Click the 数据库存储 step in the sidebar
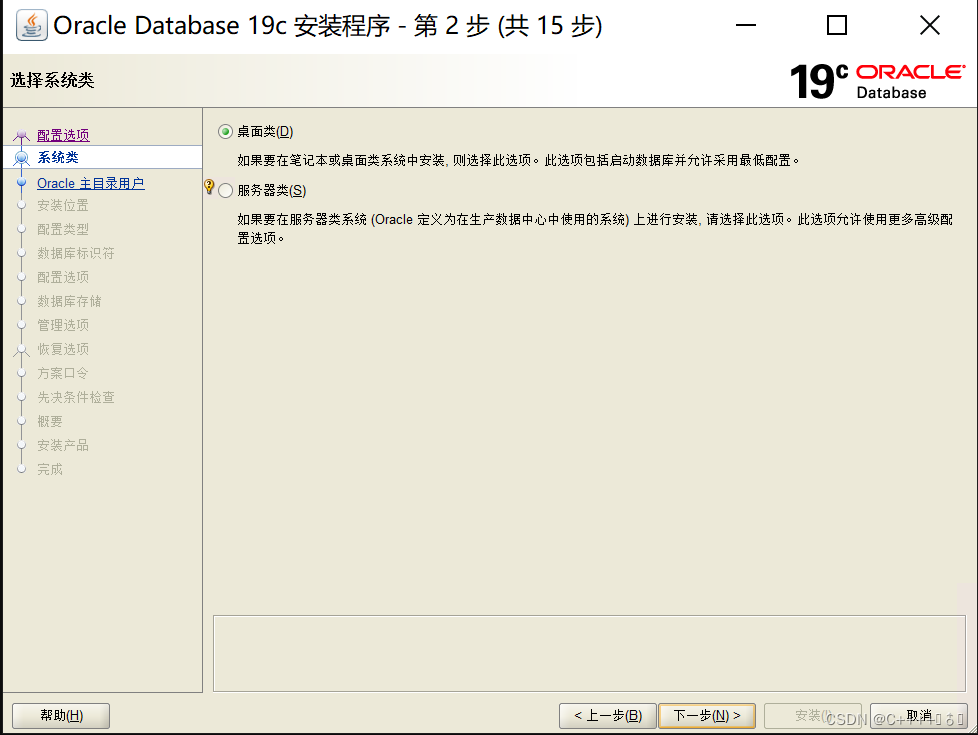This screenshot has width=978, height=735. [69, 301]
